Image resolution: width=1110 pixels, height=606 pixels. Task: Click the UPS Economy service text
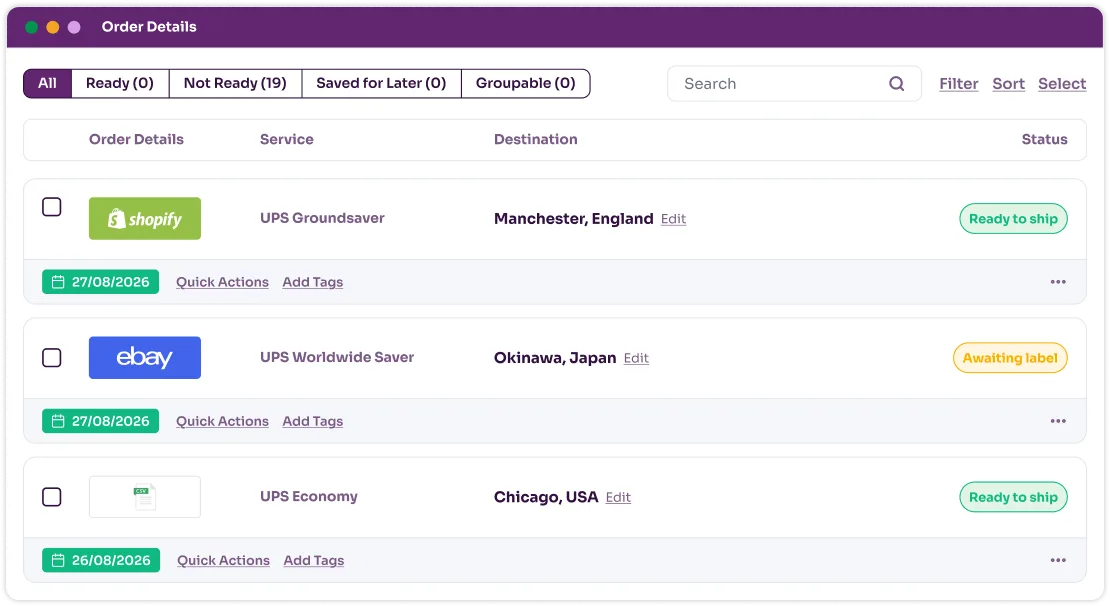coord(309,496)
